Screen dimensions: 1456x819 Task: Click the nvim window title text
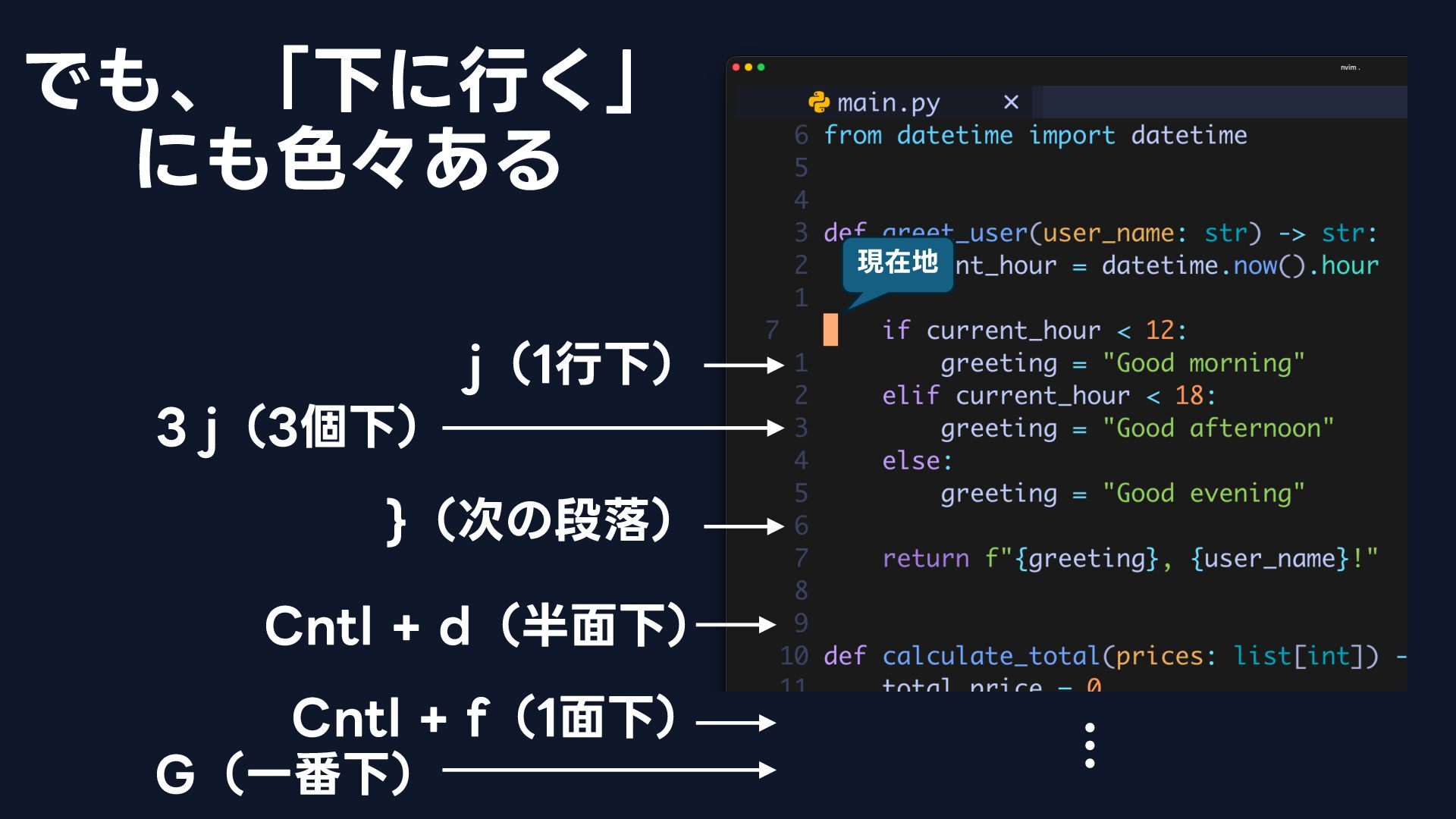(x=1350, y=67)
